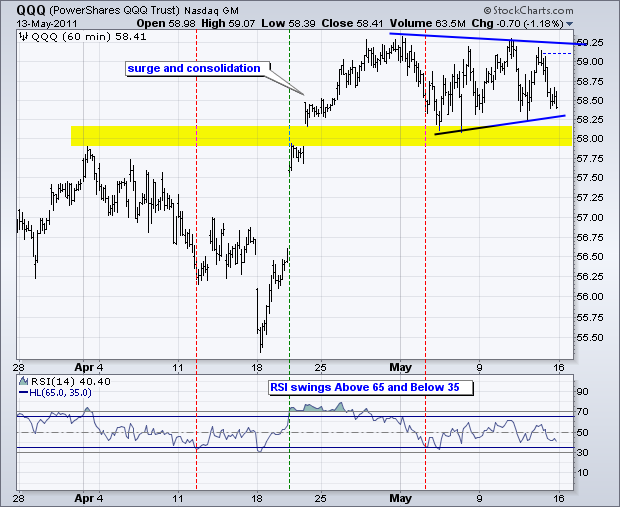Click the RSI(14) area chart icon

pos(24,381)
